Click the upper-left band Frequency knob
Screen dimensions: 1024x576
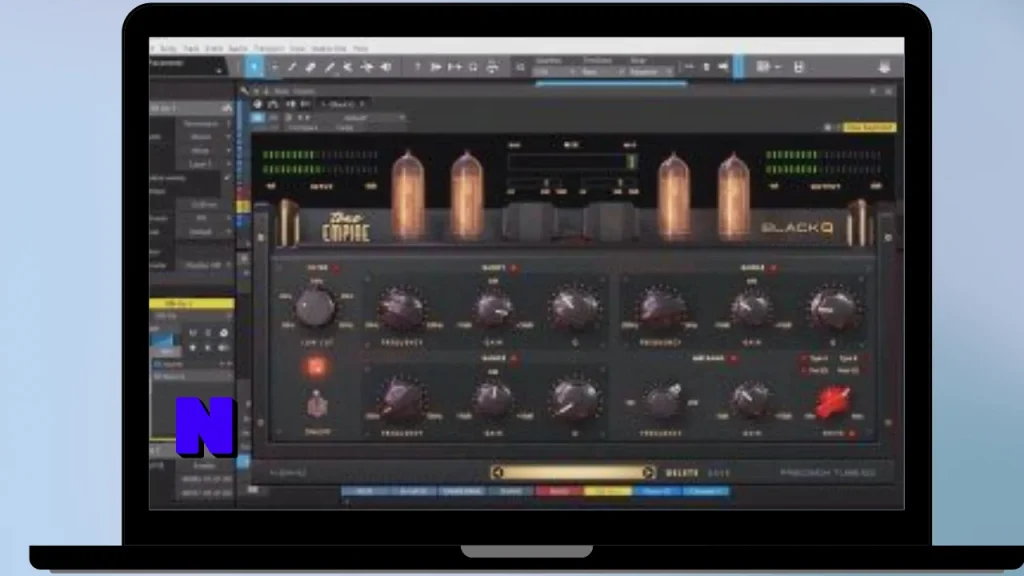402,310
